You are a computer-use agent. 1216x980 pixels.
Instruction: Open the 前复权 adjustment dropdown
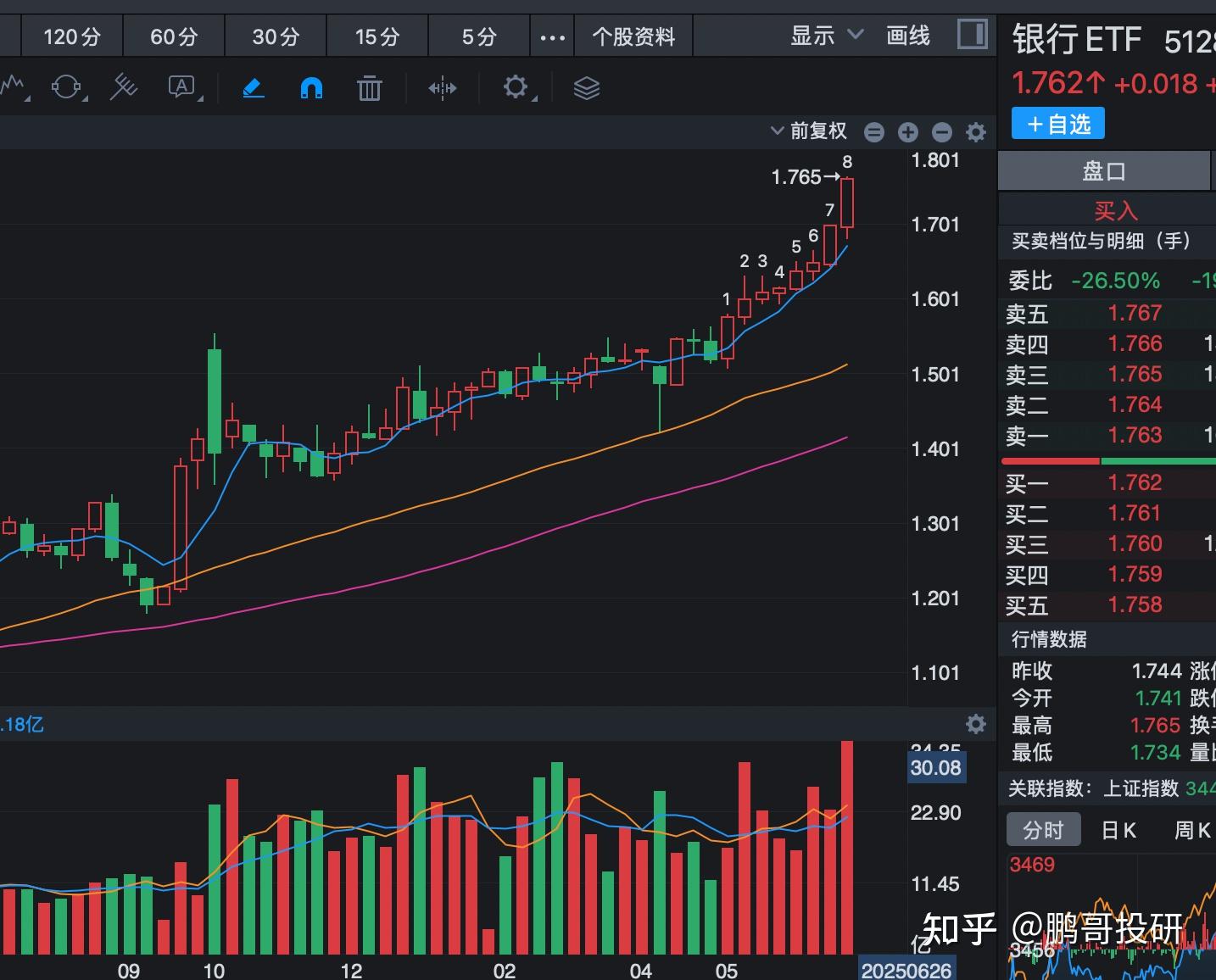coord(809,131)
